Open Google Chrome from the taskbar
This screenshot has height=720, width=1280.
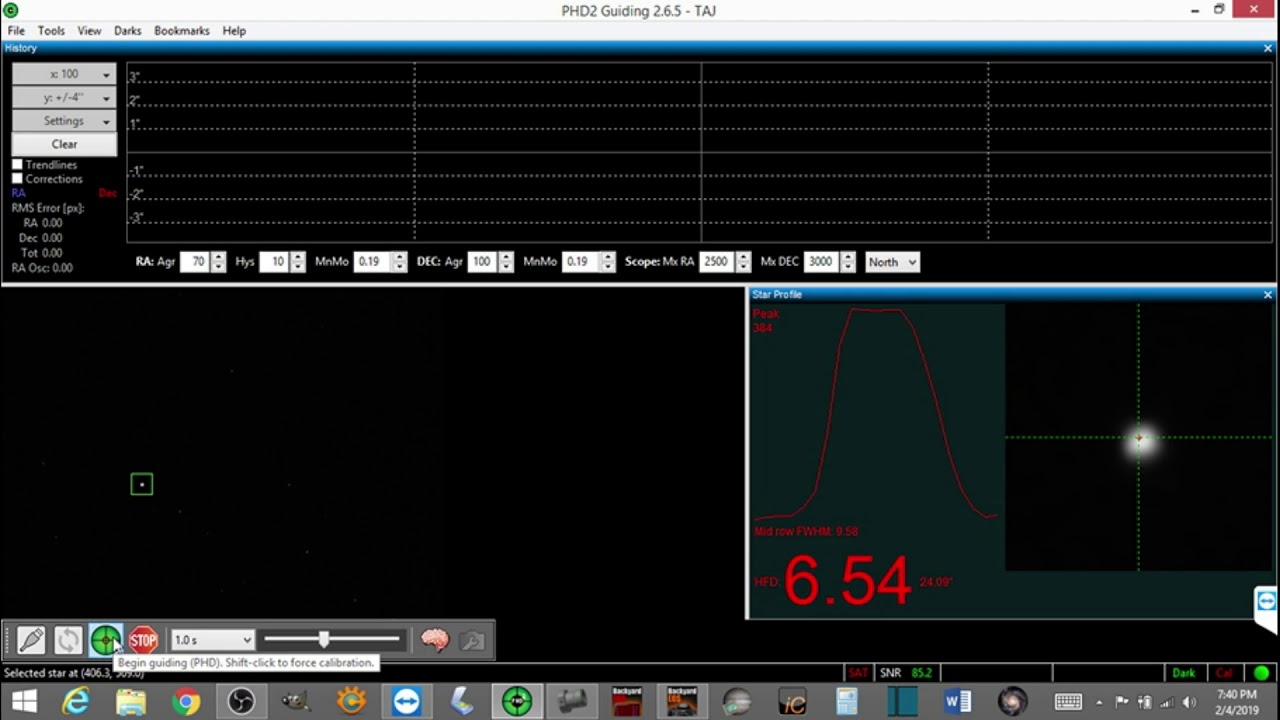pos(186,701)
